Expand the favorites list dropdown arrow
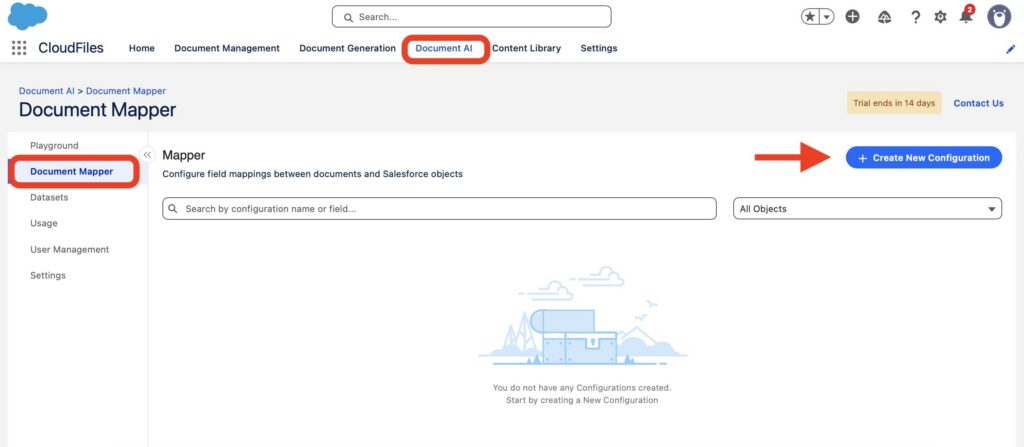Image resolution: width=1024 pixels, height=447 pixels. 827,17
